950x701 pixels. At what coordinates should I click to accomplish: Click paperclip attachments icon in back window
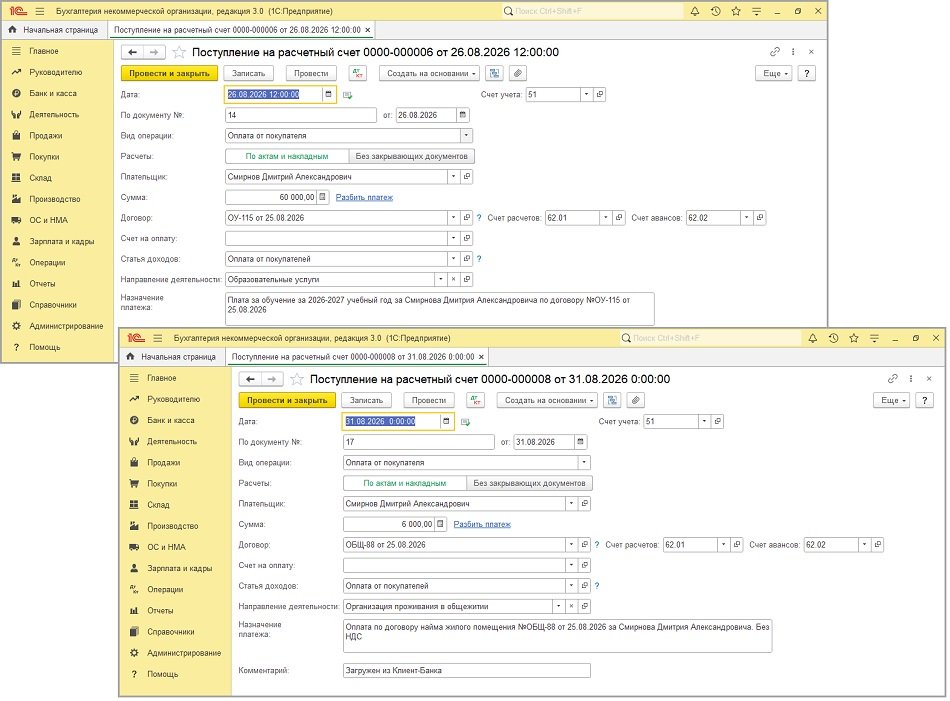(517, 73)
